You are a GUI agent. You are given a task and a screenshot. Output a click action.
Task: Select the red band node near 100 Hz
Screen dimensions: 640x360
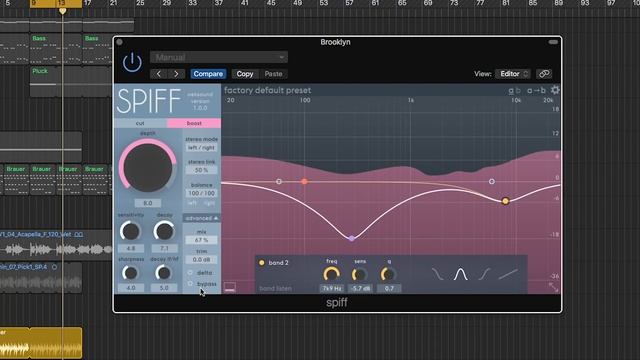(x=304, y=181)
